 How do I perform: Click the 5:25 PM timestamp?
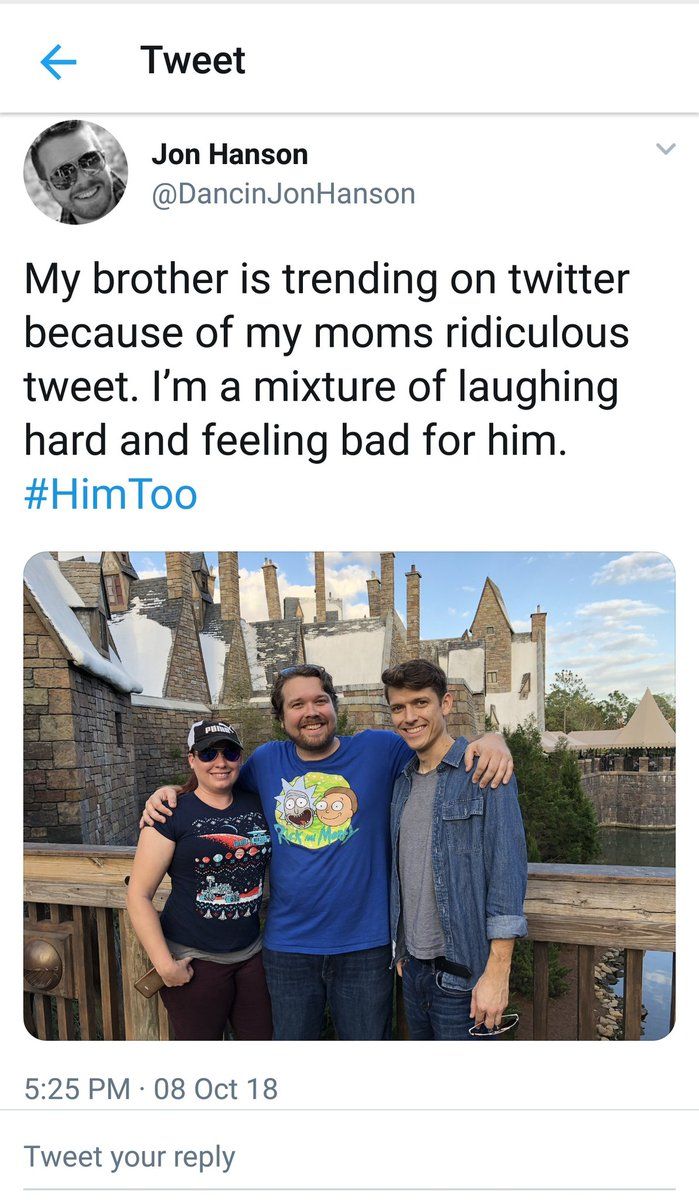77,1088
